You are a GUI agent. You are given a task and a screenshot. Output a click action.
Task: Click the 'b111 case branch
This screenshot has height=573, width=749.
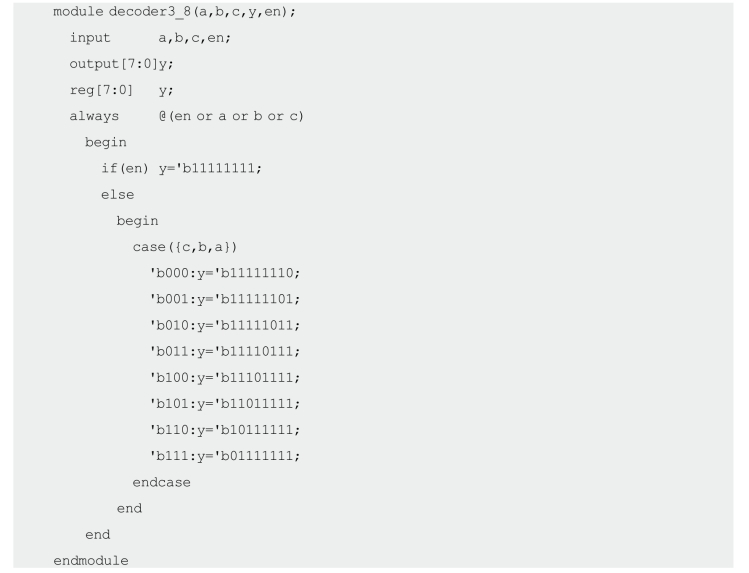click(225, 456)
